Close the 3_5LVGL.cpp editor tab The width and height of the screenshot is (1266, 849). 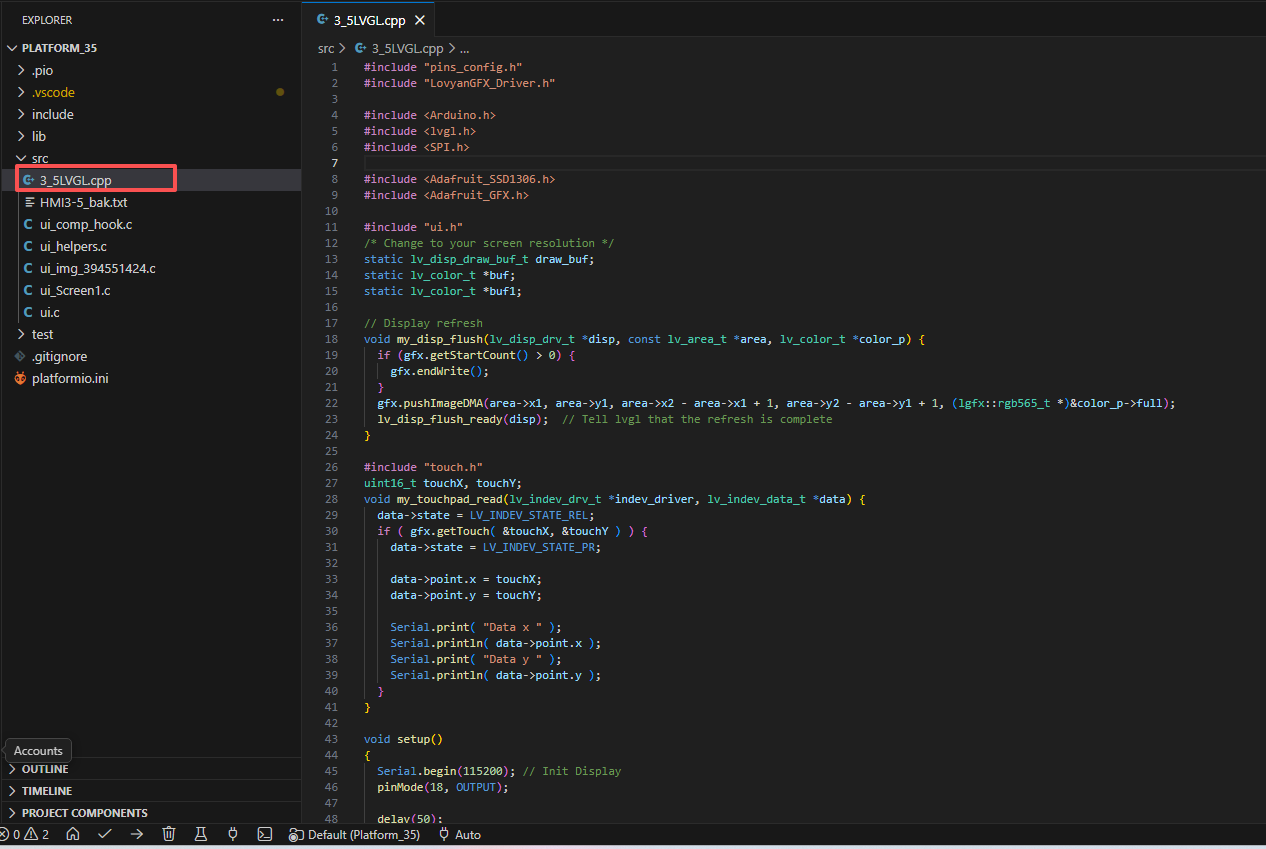[x=419, y=20]
